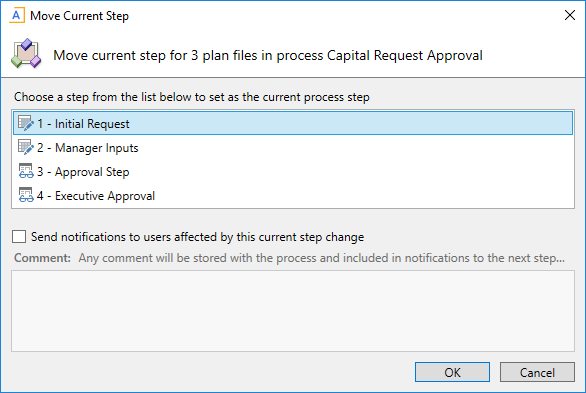Click the process step diagram icon in header

coord(26,53)
